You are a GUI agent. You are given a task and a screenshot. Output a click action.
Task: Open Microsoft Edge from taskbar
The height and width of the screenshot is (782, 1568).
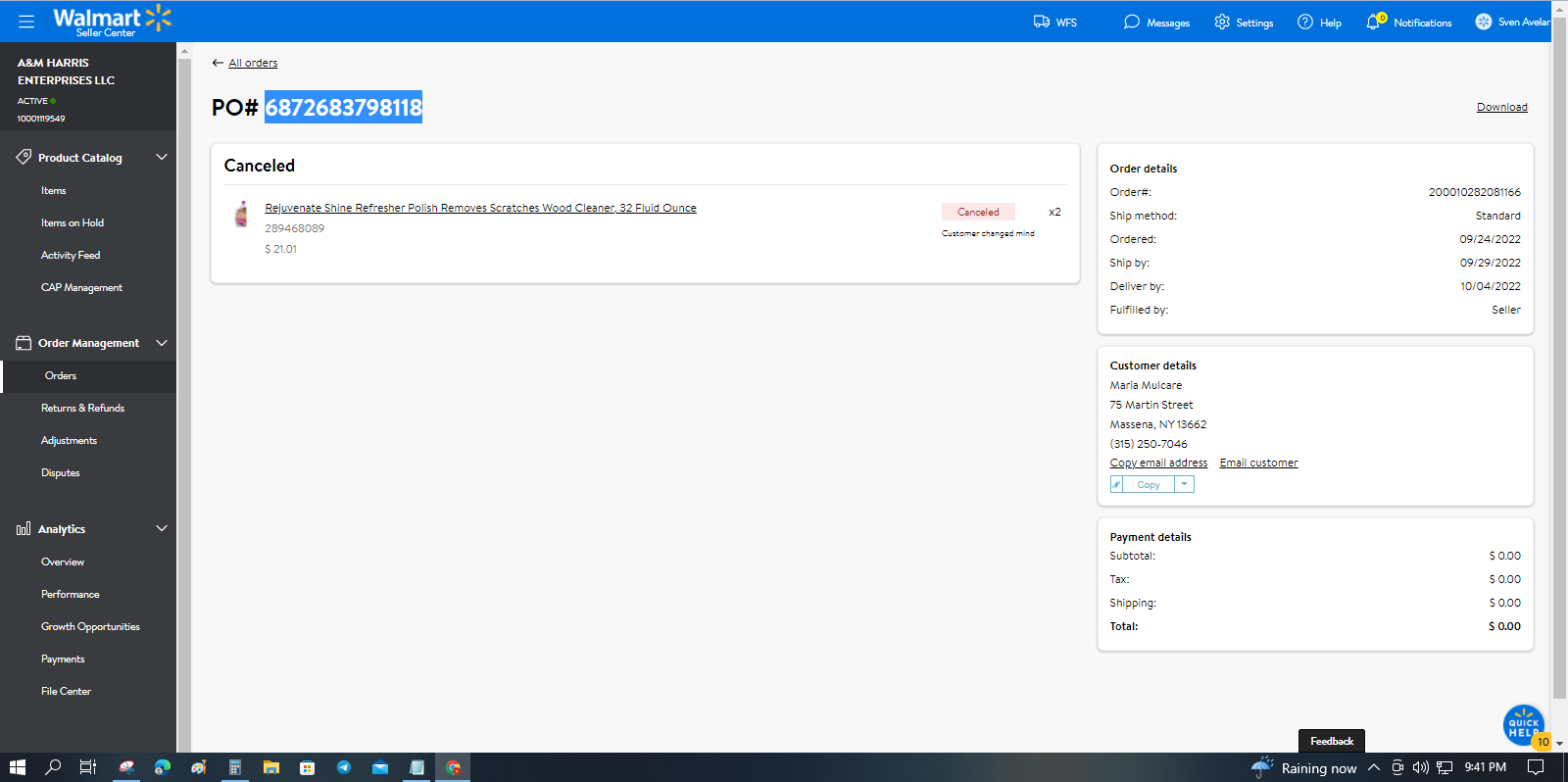click(163, 767)
